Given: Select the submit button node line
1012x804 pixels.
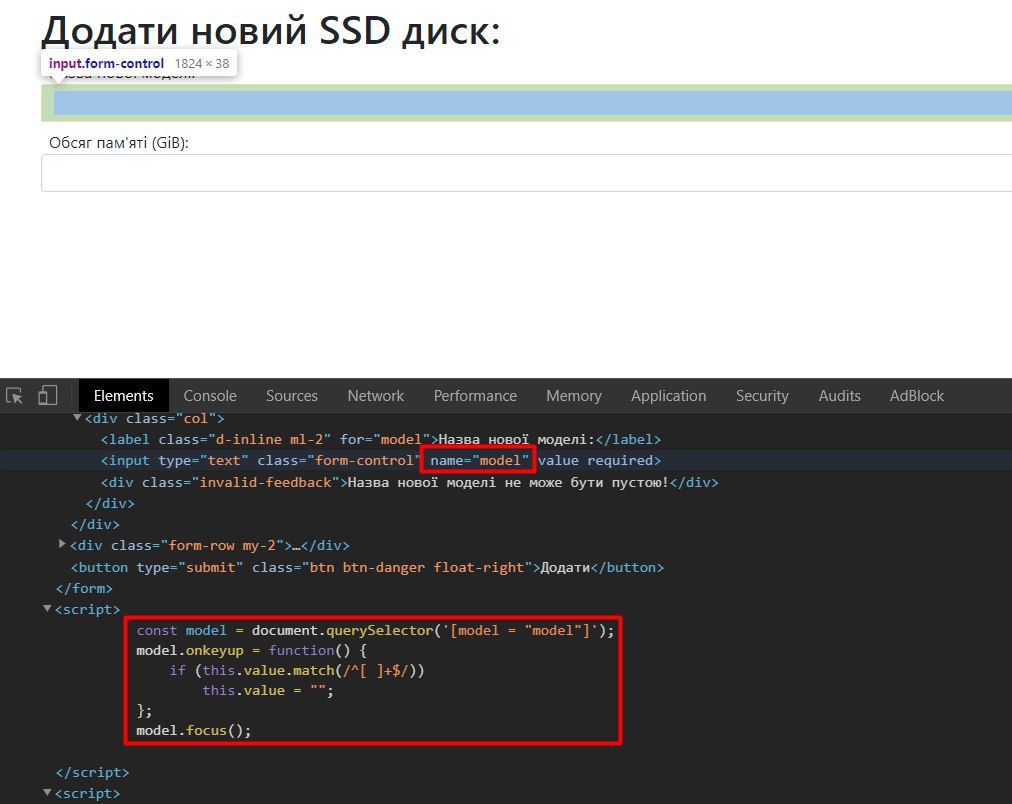Looking at the screenshot, I should pos(367,568).
